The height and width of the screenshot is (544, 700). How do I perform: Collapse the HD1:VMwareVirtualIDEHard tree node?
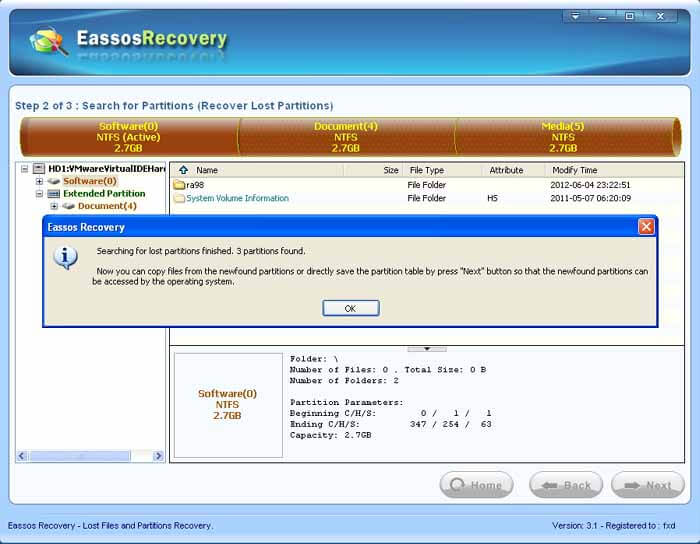25,169
